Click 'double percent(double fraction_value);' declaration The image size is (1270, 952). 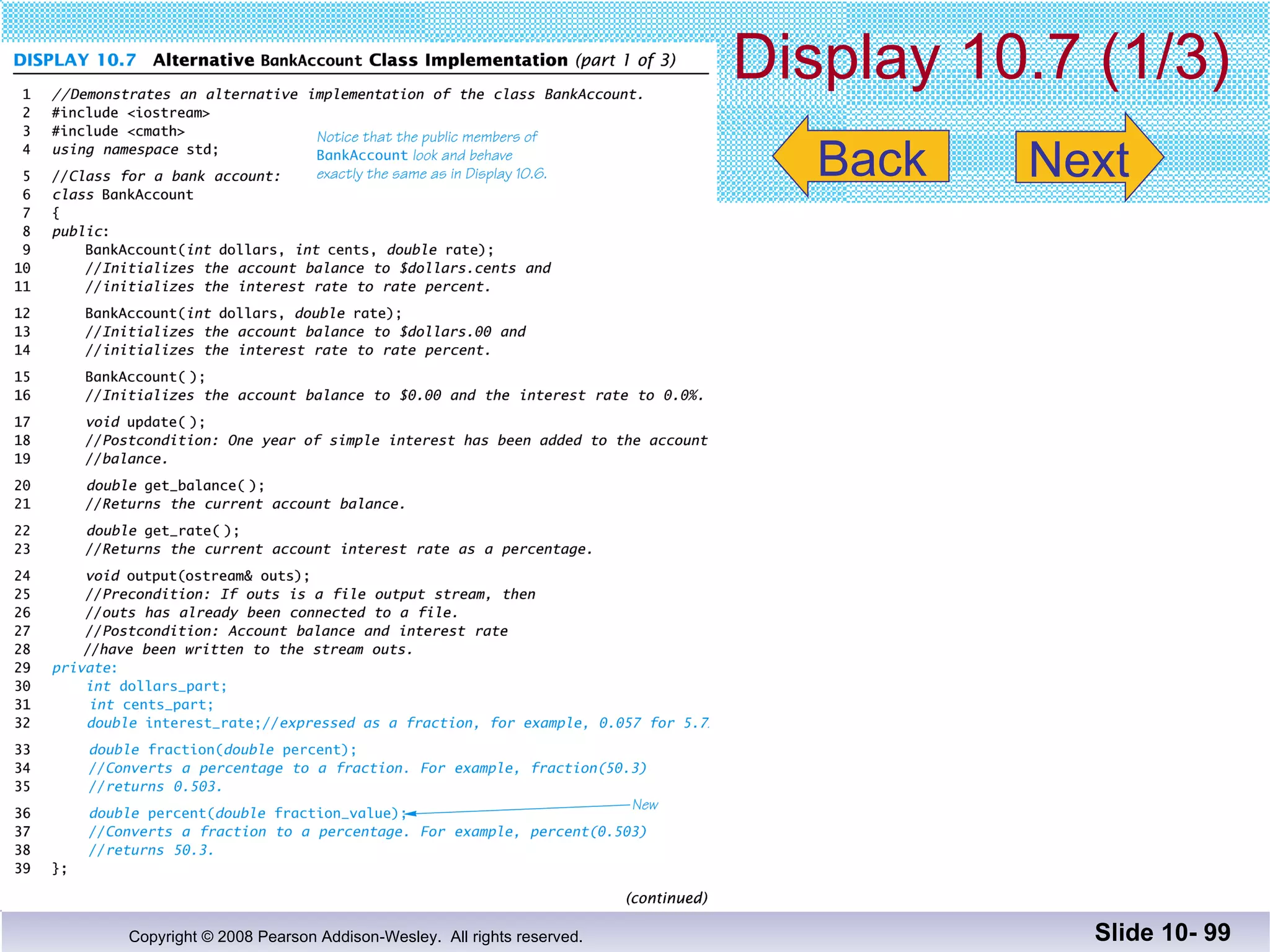point(247,813)
